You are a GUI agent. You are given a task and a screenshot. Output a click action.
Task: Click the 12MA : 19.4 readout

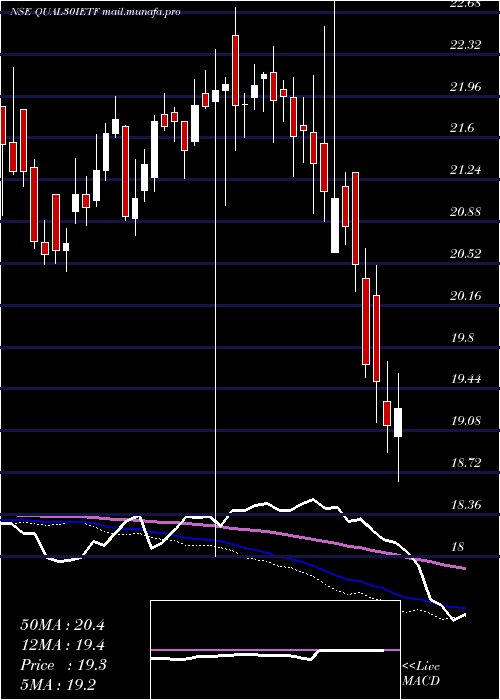point(62,645)
